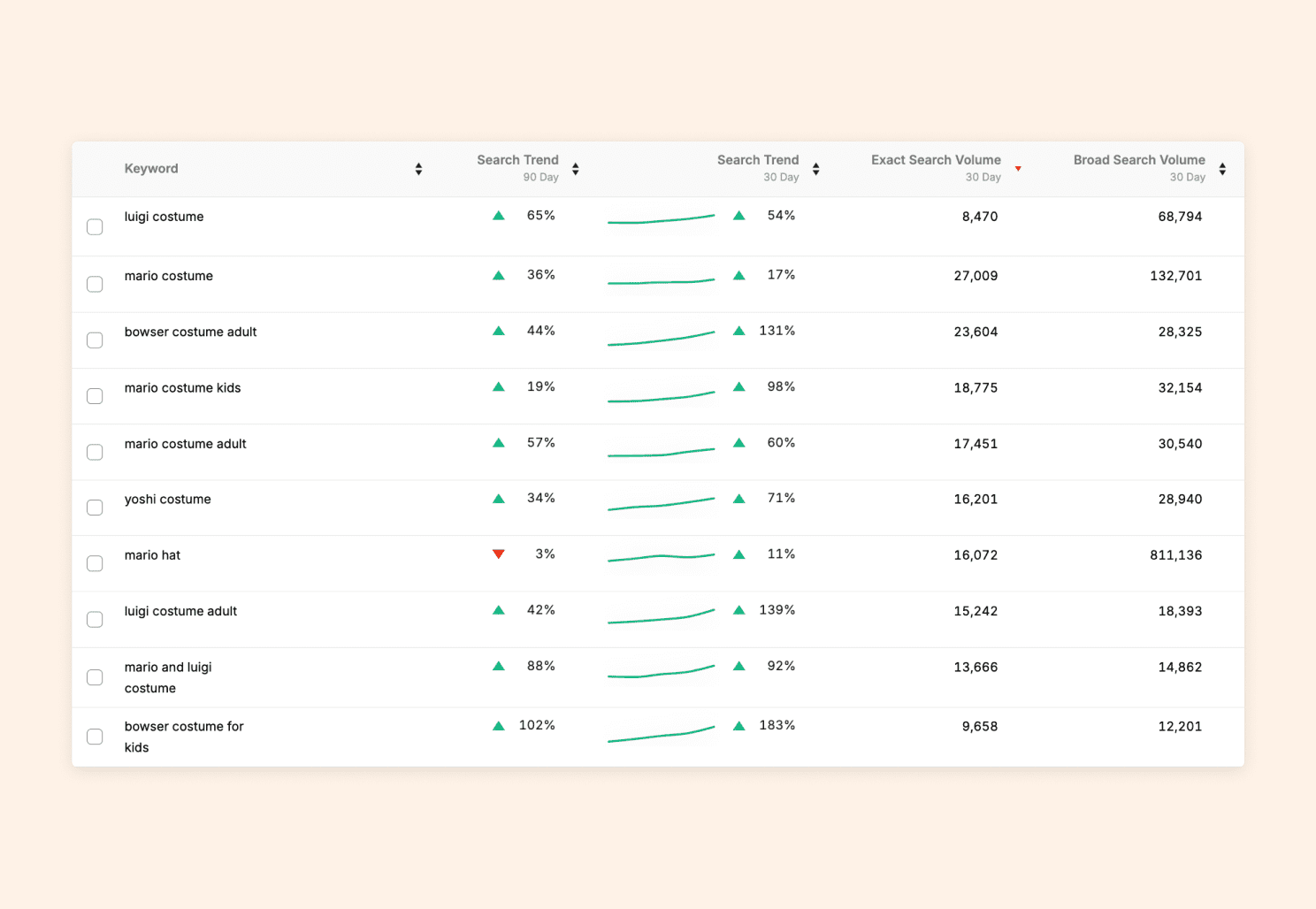Click Broad Search Volume header label
The image size is (1316, 909).
click(1139, 168)
